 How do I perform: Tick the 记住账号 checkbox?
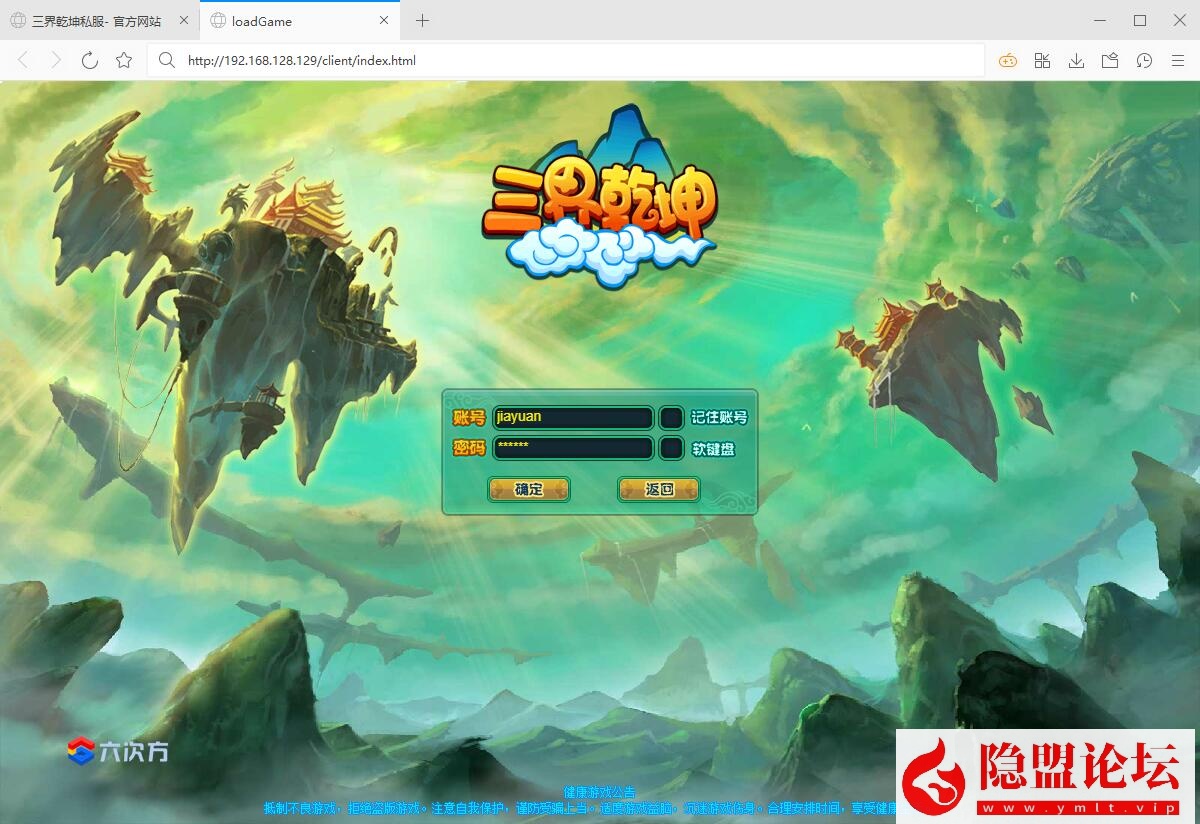click(x=672, y=418)
